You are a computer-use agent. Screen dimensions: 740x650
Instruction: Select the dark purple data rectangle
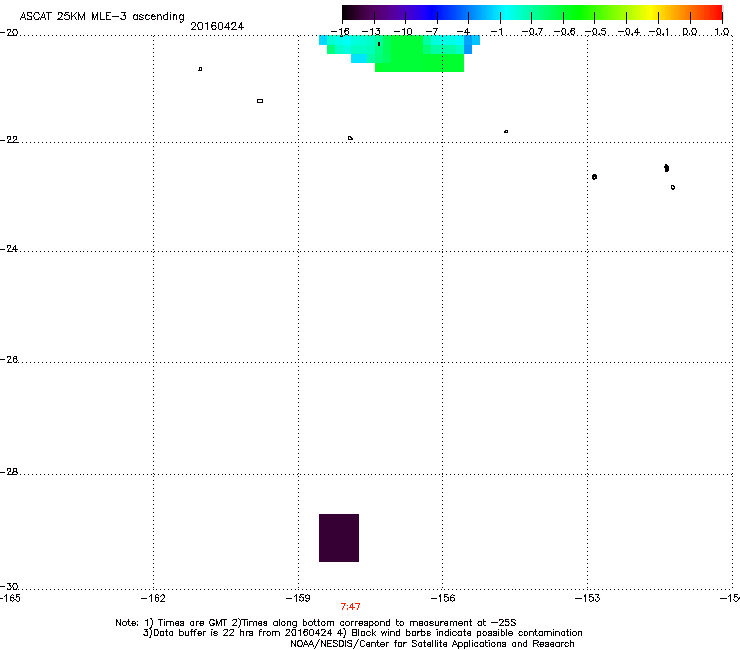339,538
